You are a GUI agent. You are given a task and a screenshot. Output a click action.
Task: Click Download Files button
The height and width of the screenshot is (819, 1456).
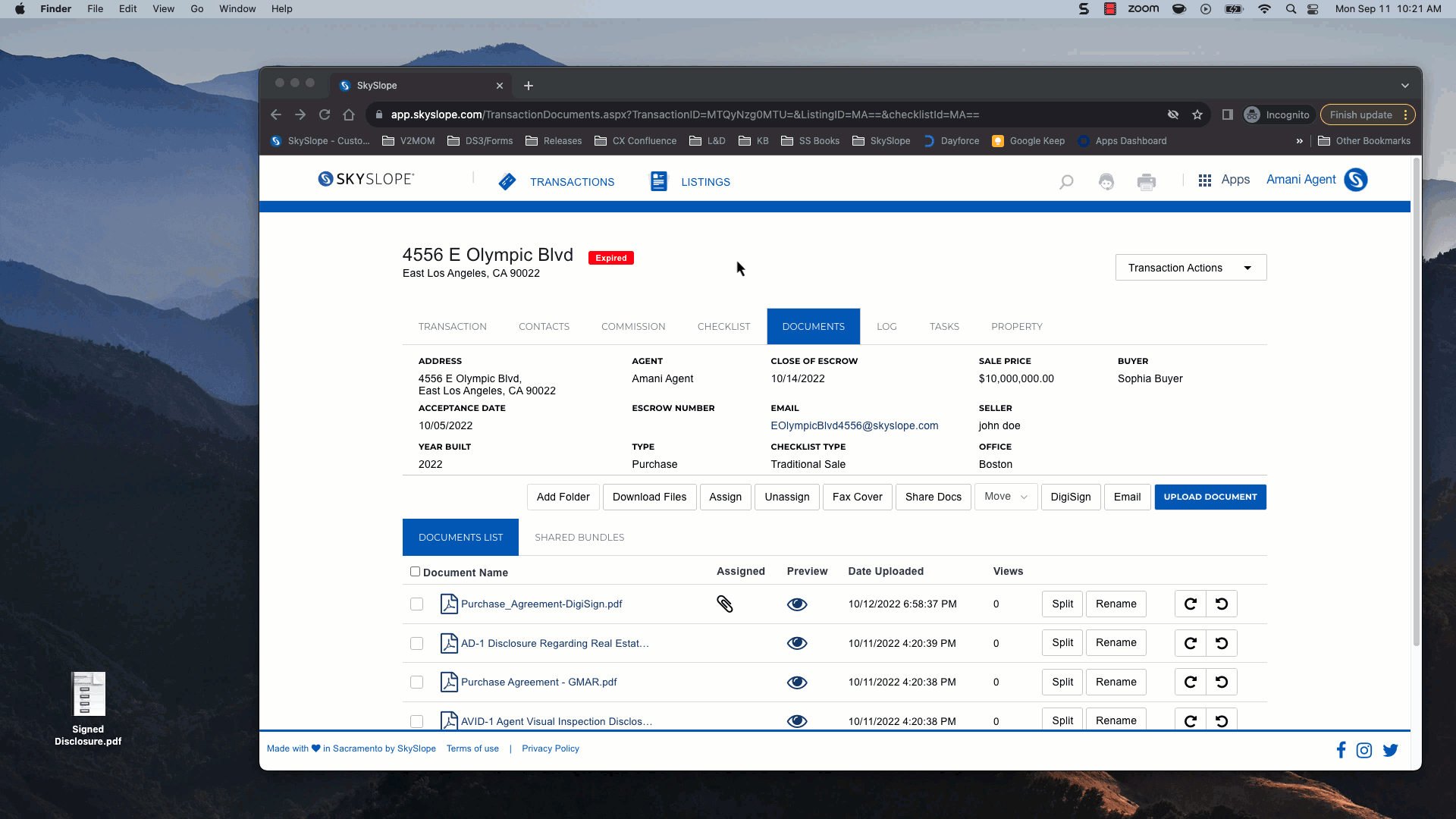(x=649, y=497)
